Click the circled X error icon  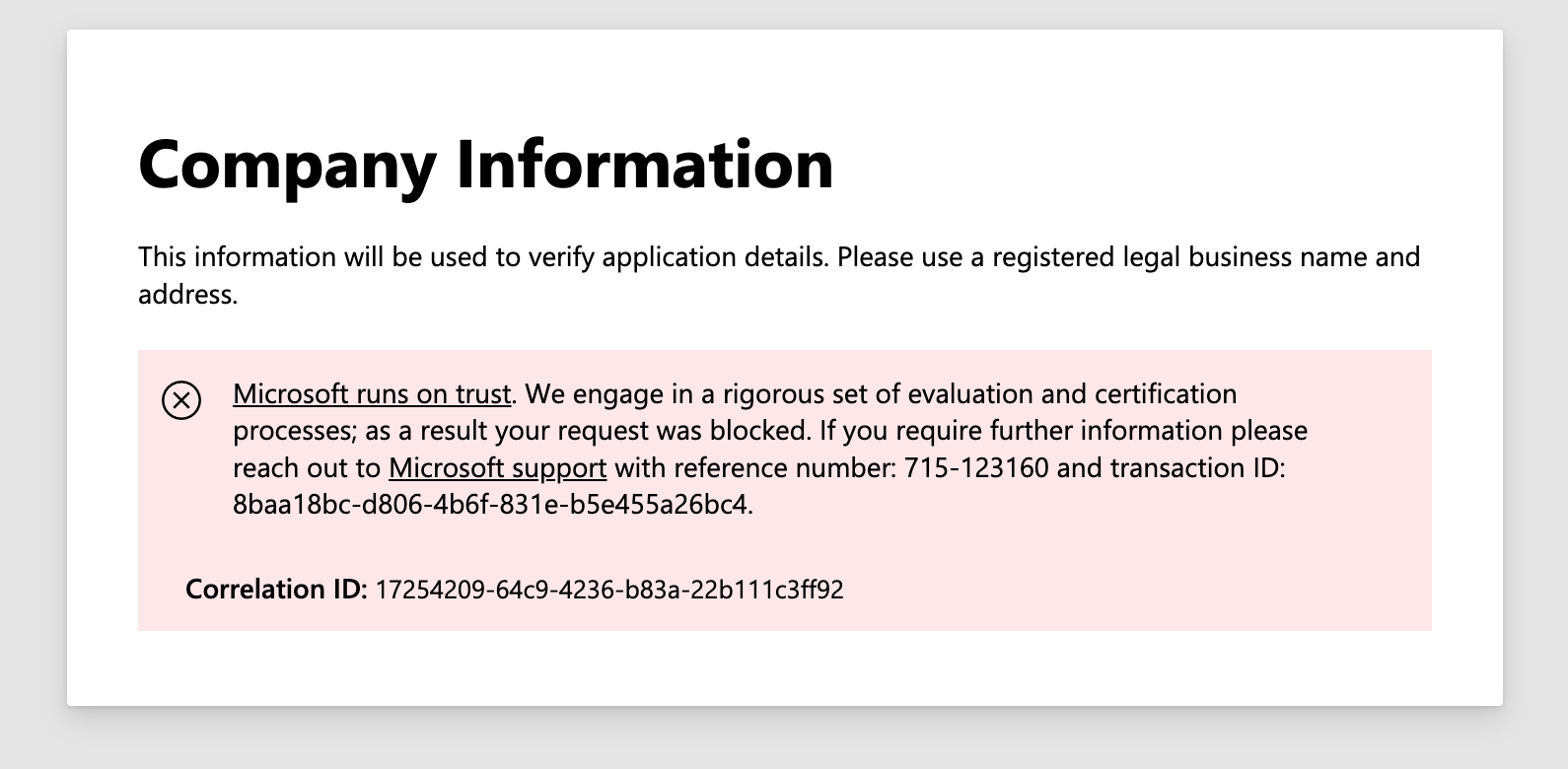coord(181,400)
